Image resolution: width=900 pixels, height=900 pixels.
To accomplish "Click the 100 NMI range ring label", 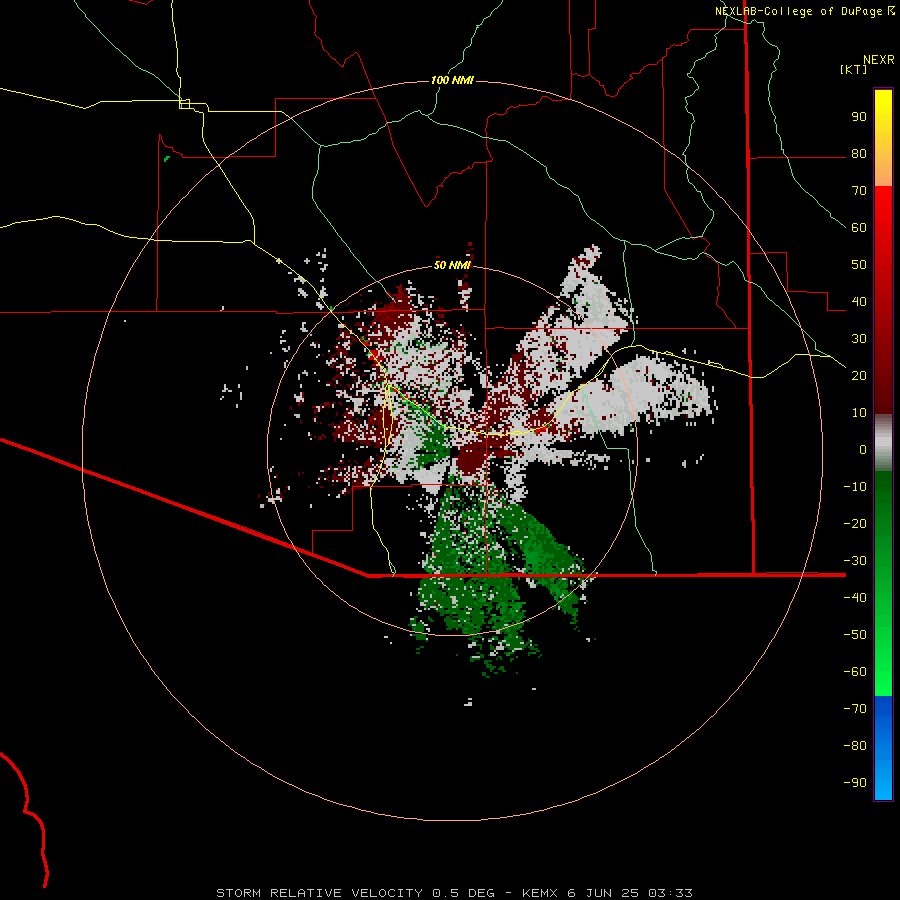I will point(452,80).
